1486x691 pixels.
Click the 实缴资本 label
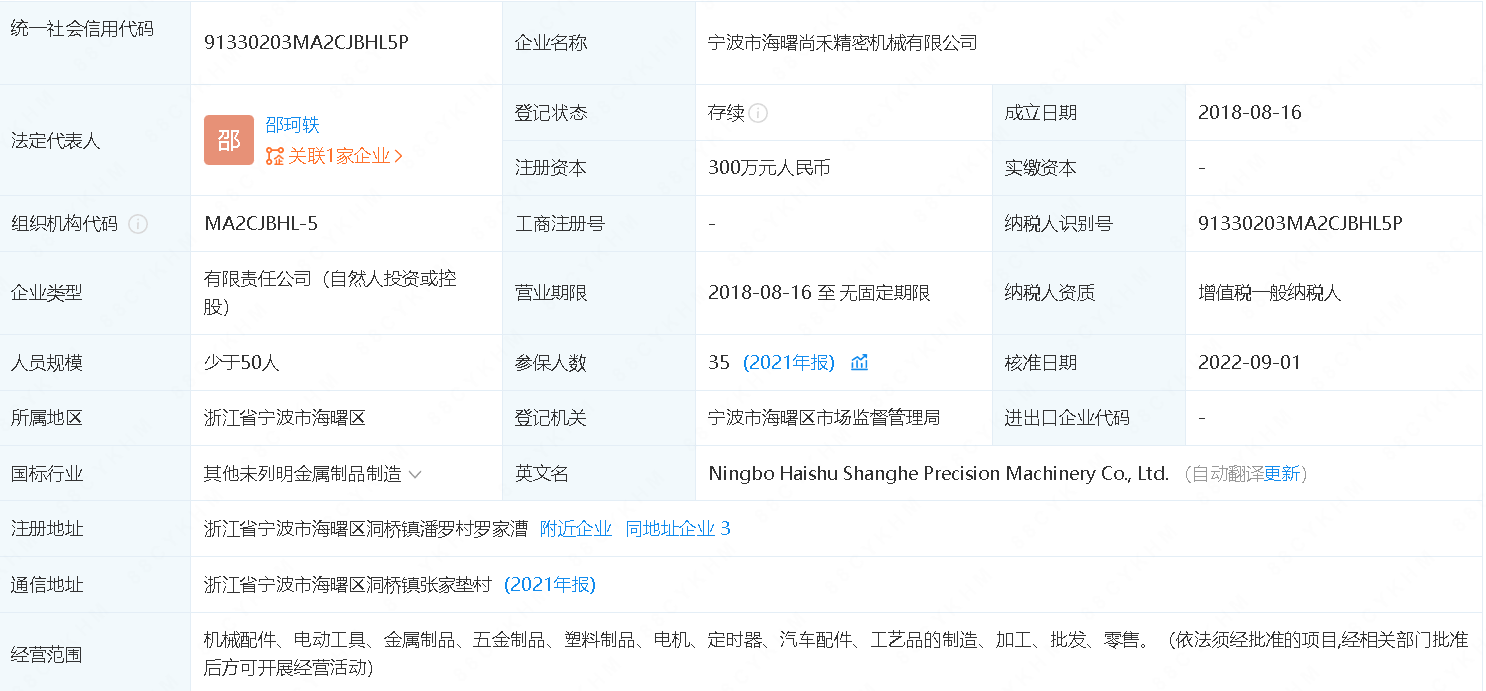(1041, 168)
